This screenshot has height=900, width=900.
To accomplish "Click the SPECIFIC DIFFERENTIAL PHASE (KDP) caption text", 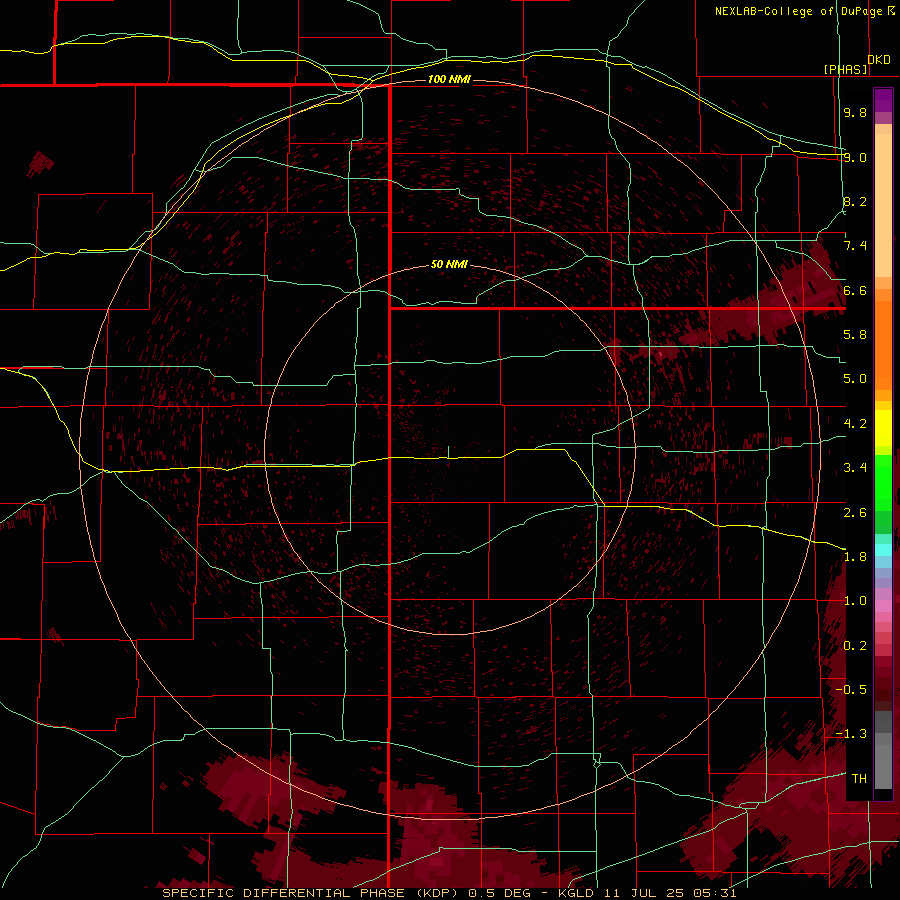I will (x=312, y=893).
